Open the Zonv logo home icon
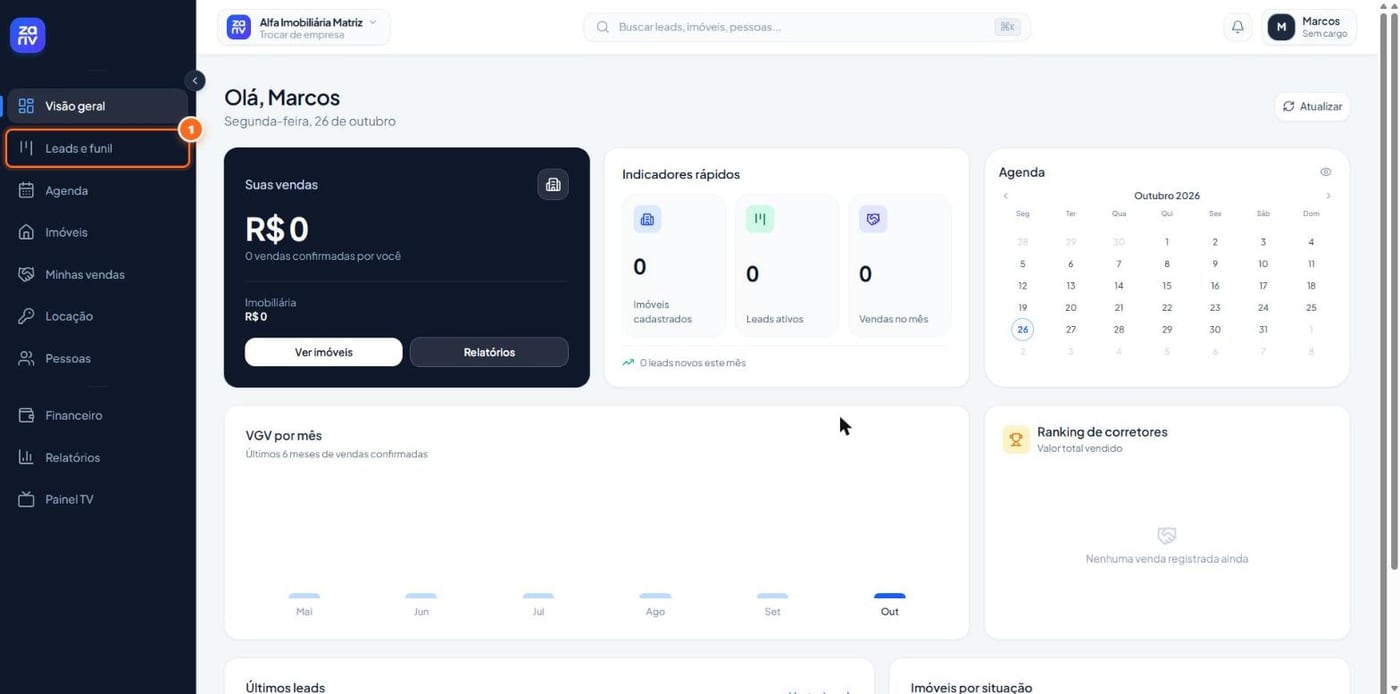 [x=28, y=35]
